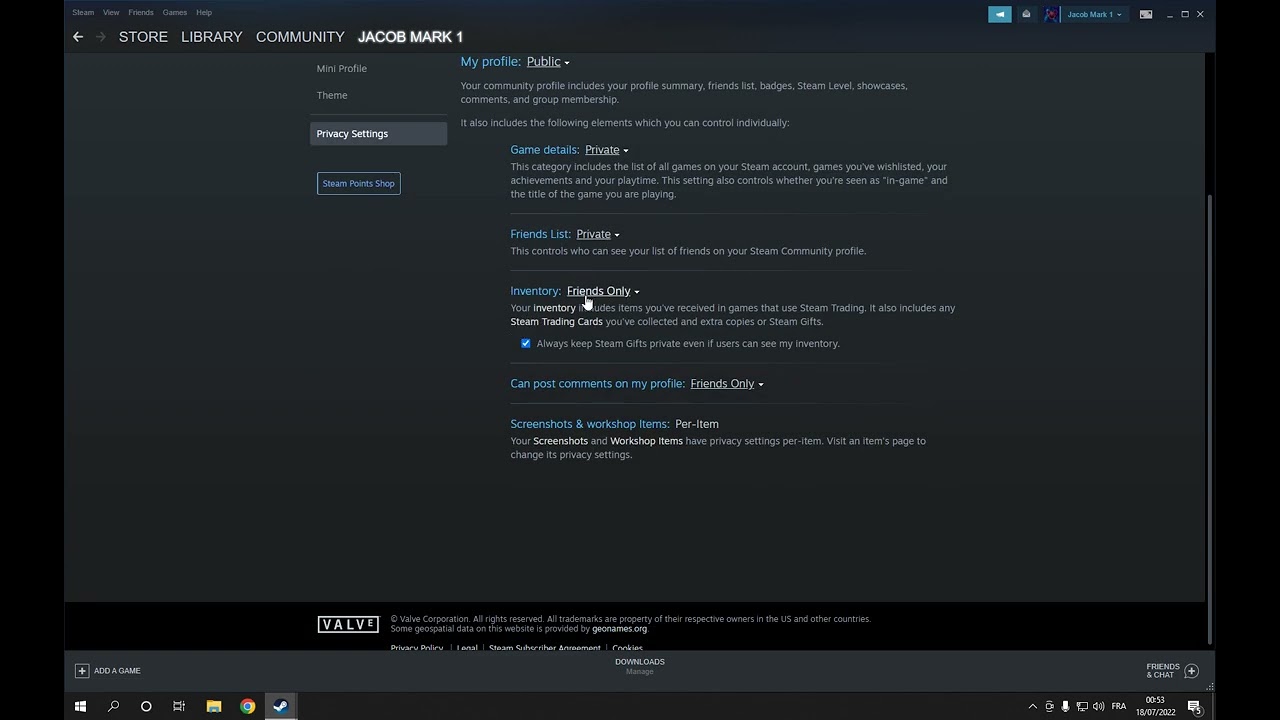
Task: Open Windows taskbar search
Action: tap(113, 706)
